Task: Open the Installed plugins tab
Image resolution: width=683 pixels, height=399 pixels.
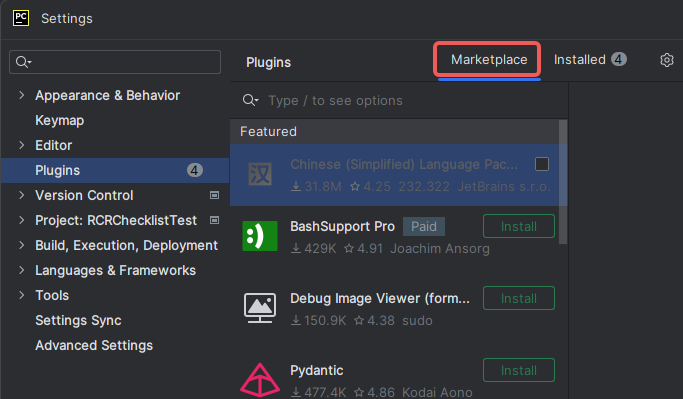Action: click(x=590, y=60)
